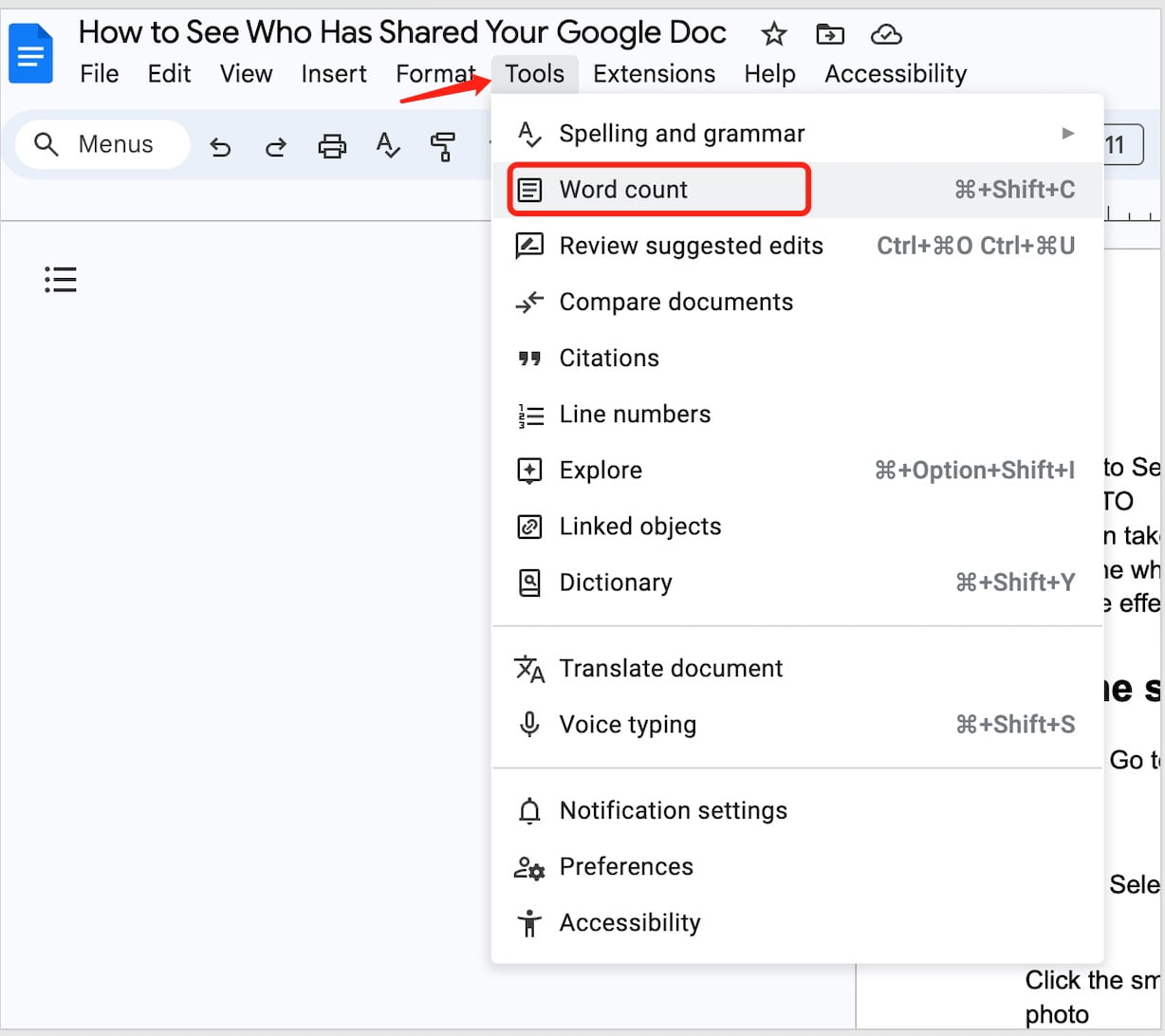Image resolution: width=1165 pixels, height=1036 pixels.
Task: Start Voice typing
Action: click(x=798, y=724)
